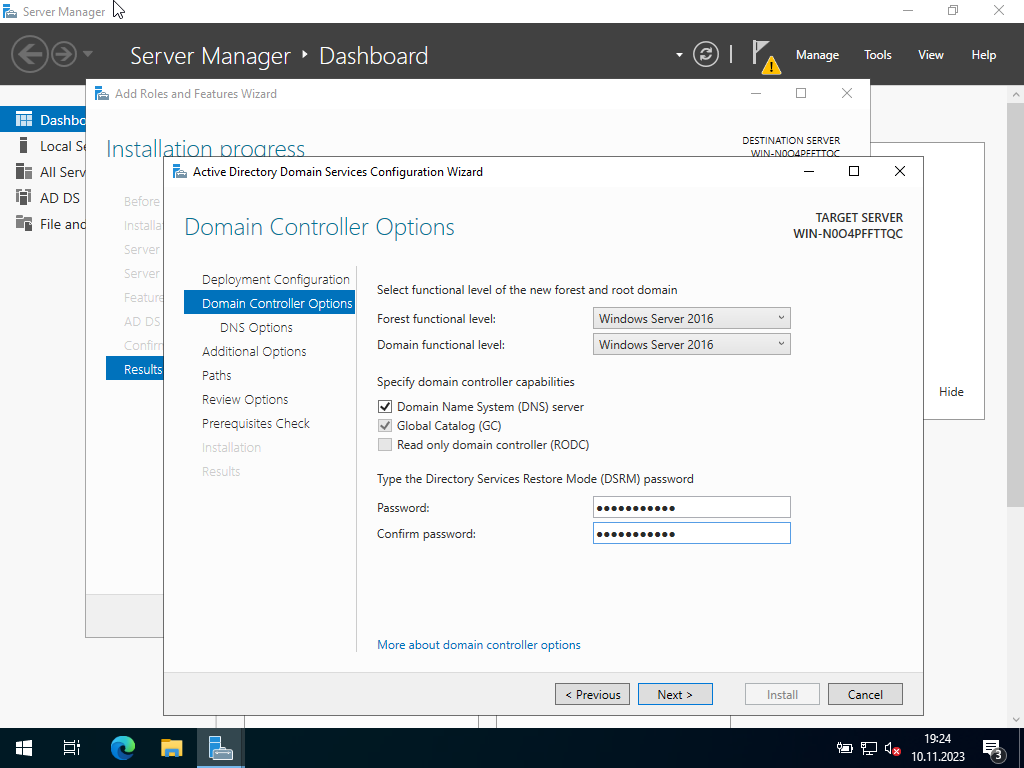Screen dimensions: 1024x768
Task: Click the removable device tray icon
Action: pos(844,748)
